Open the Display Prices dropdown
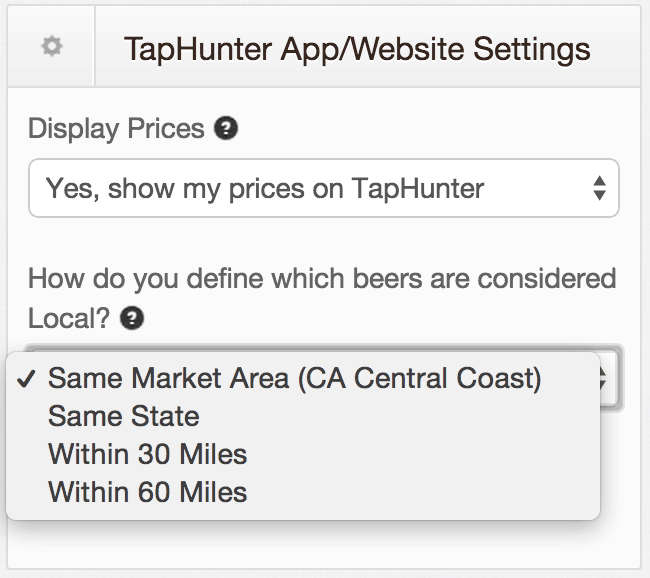Viewport: 650px width, 578px height. tap(324, 188)
